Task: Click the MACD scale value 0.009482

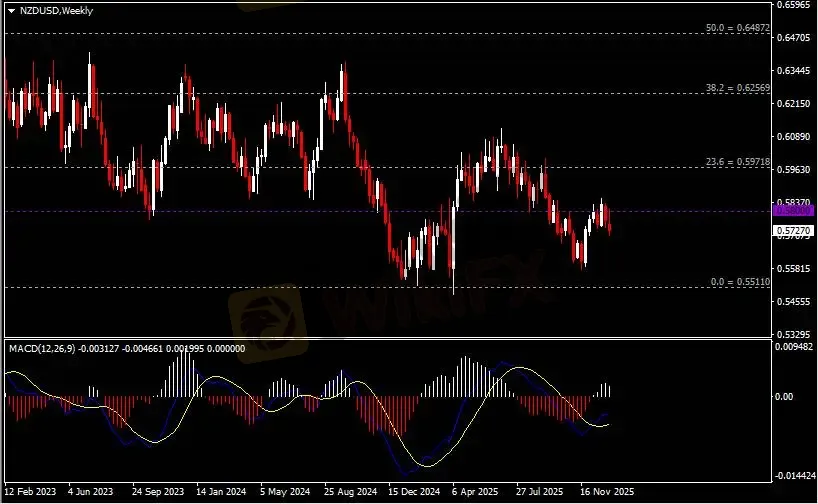Action: coord(794,347)
